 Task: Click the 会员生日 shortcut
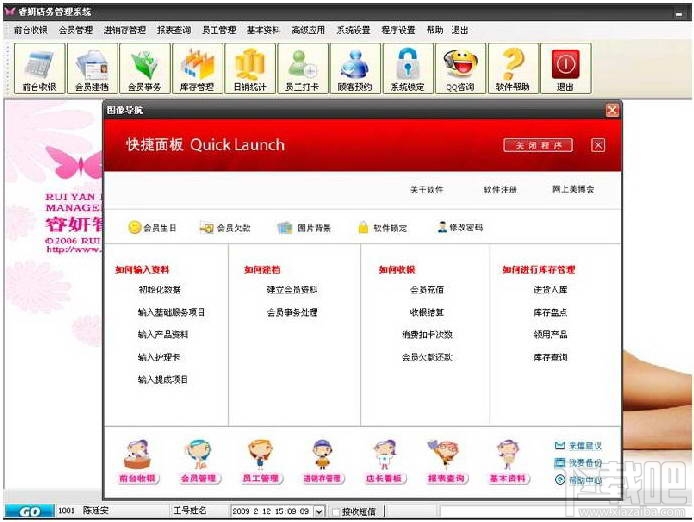152,228
